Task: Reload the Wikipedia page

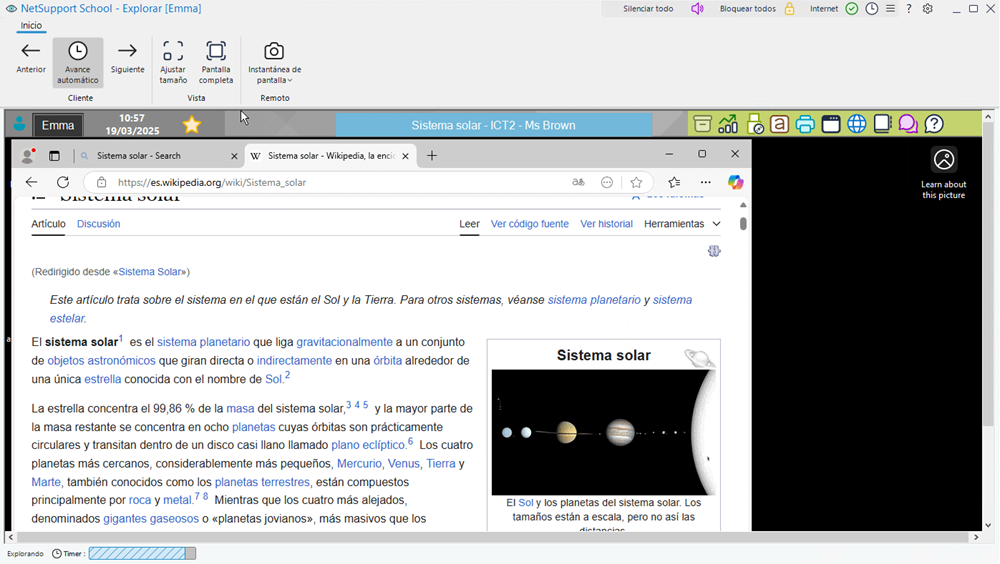Action: click(x=62, y=182)
